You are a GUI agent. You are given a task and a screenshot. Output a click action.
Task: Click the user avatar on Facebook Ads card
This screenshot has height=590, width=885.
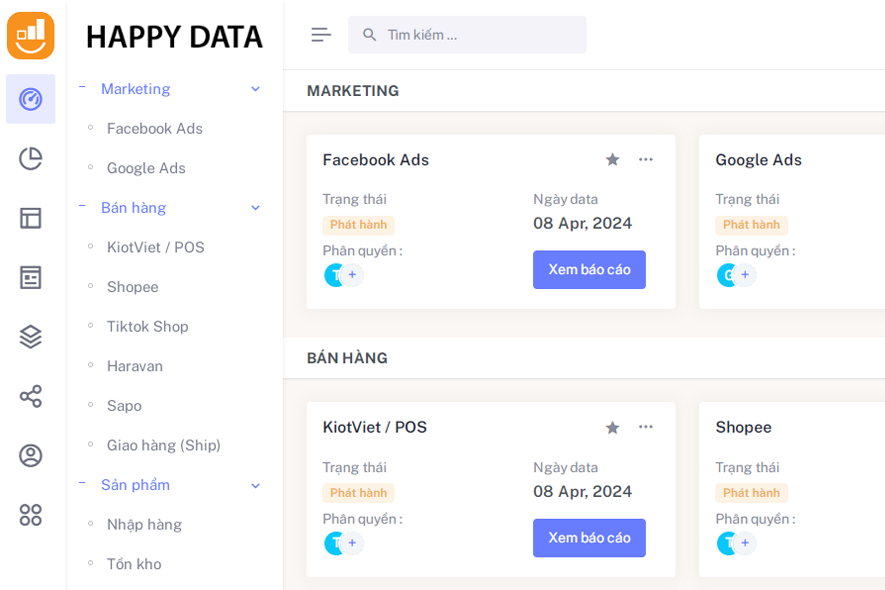pyautogui.click(x=334, y=275)
